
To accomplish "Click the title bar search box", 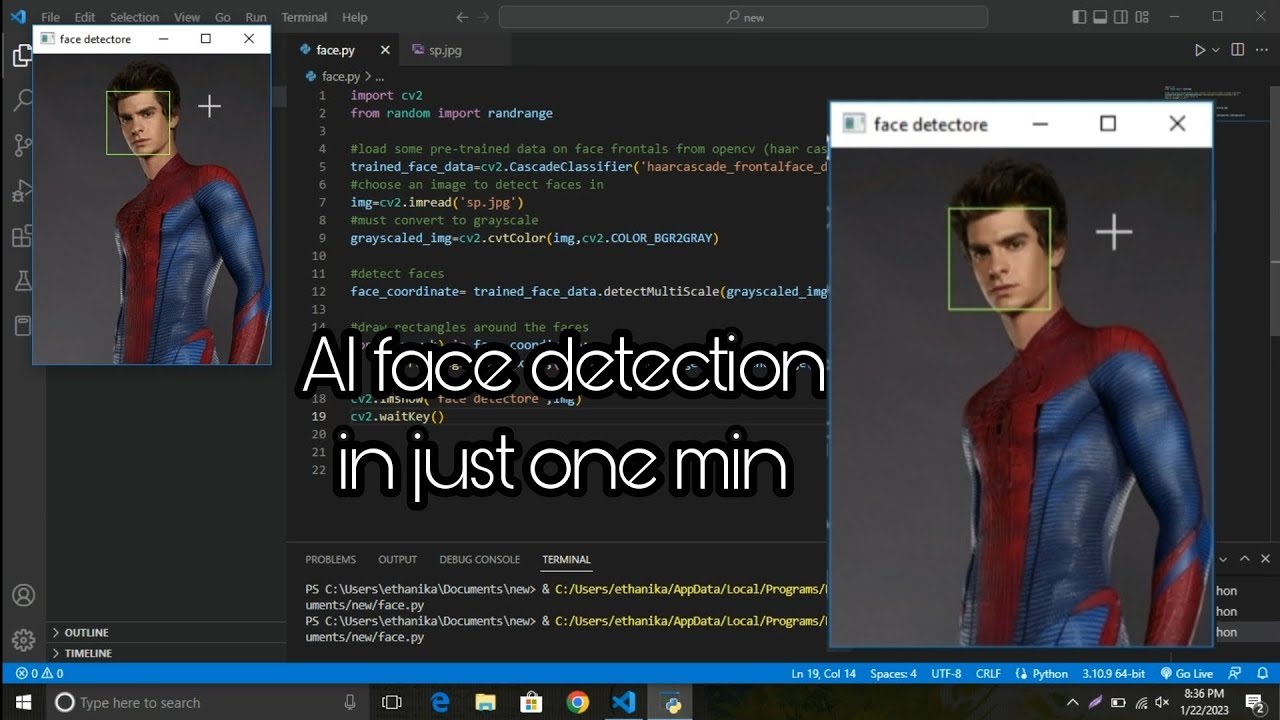I will tap(743, 17).
